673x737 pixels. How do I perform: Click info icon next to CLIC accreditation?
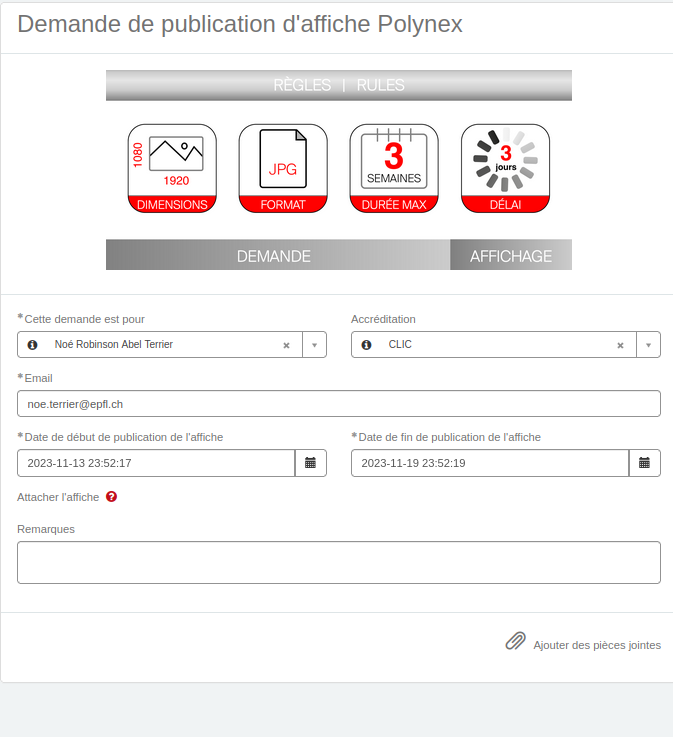tap(366, 345)
